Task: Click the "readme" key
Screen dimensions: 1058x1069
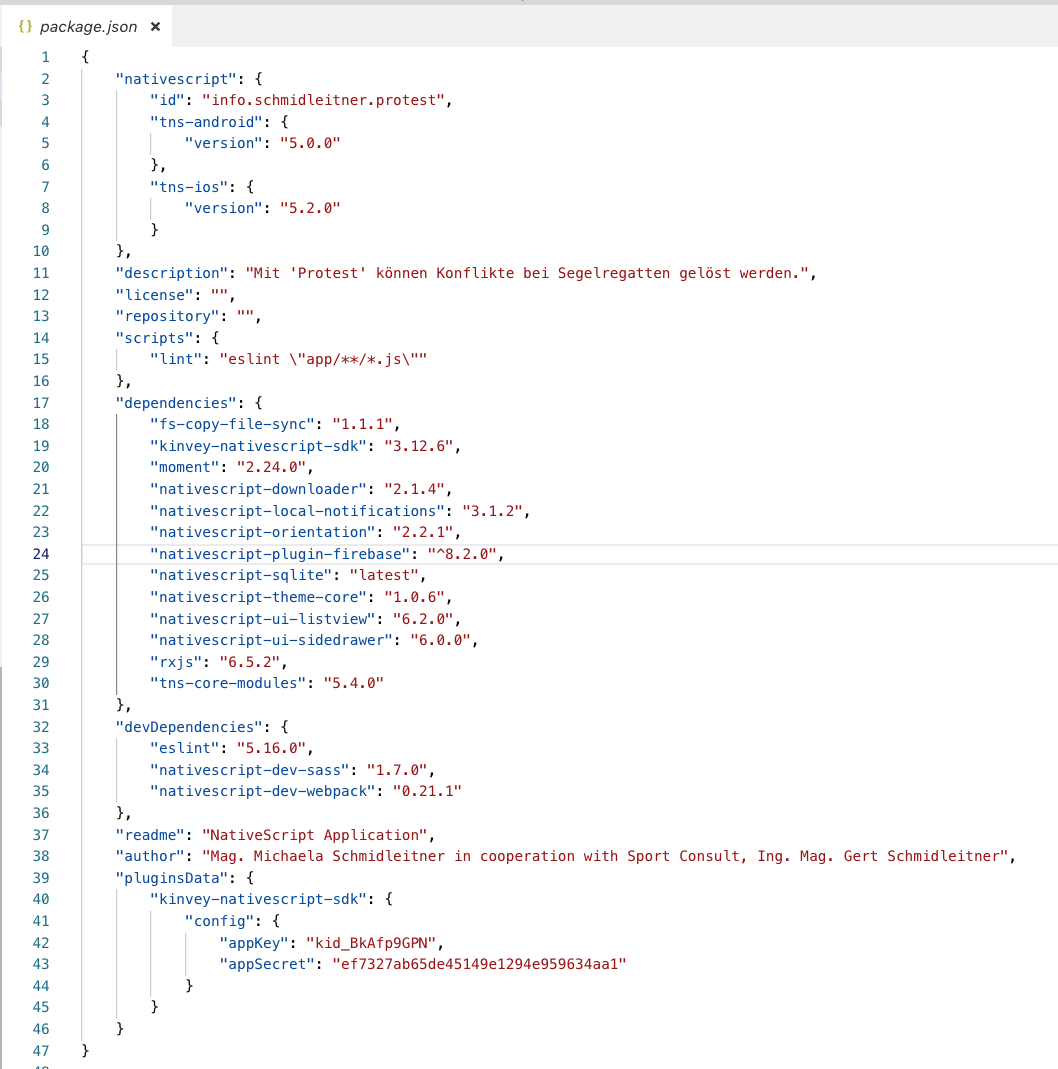Action: 149,835
